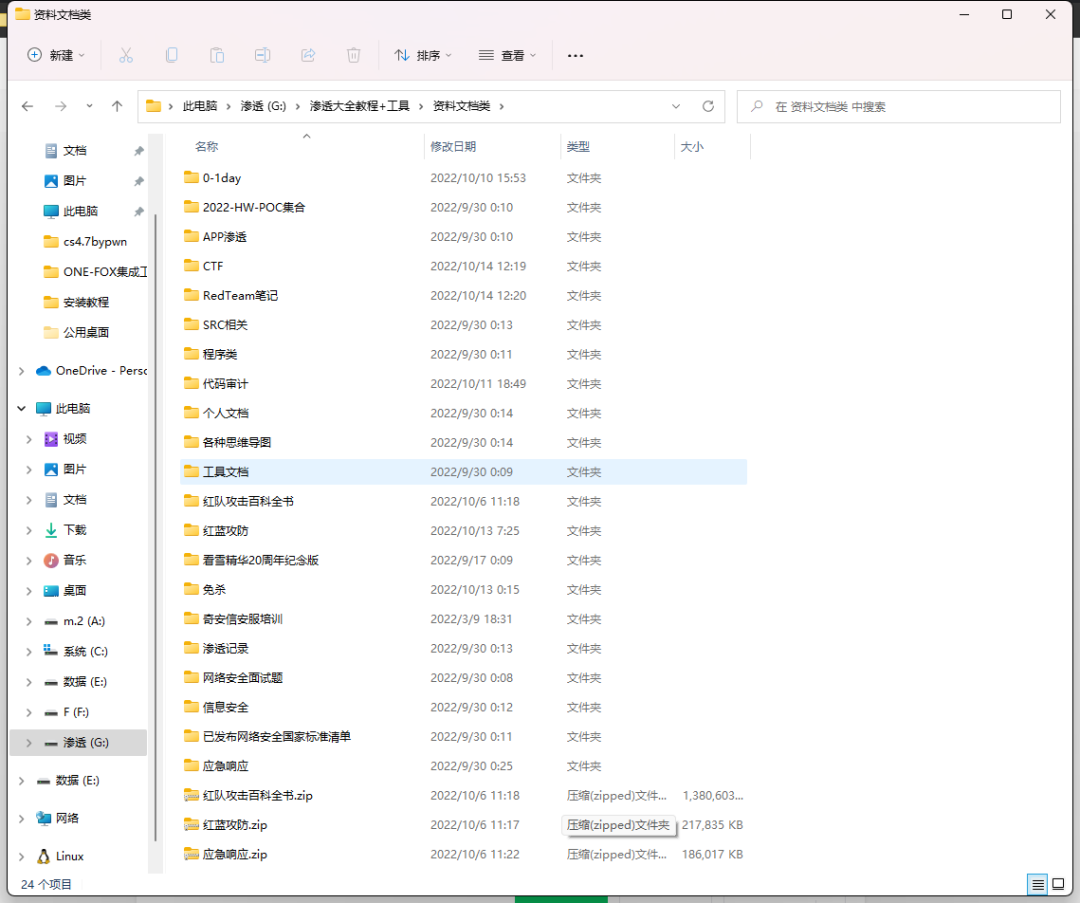Open recent locations dropdown arrow
1080x903 pixels.
coord(89,106)
